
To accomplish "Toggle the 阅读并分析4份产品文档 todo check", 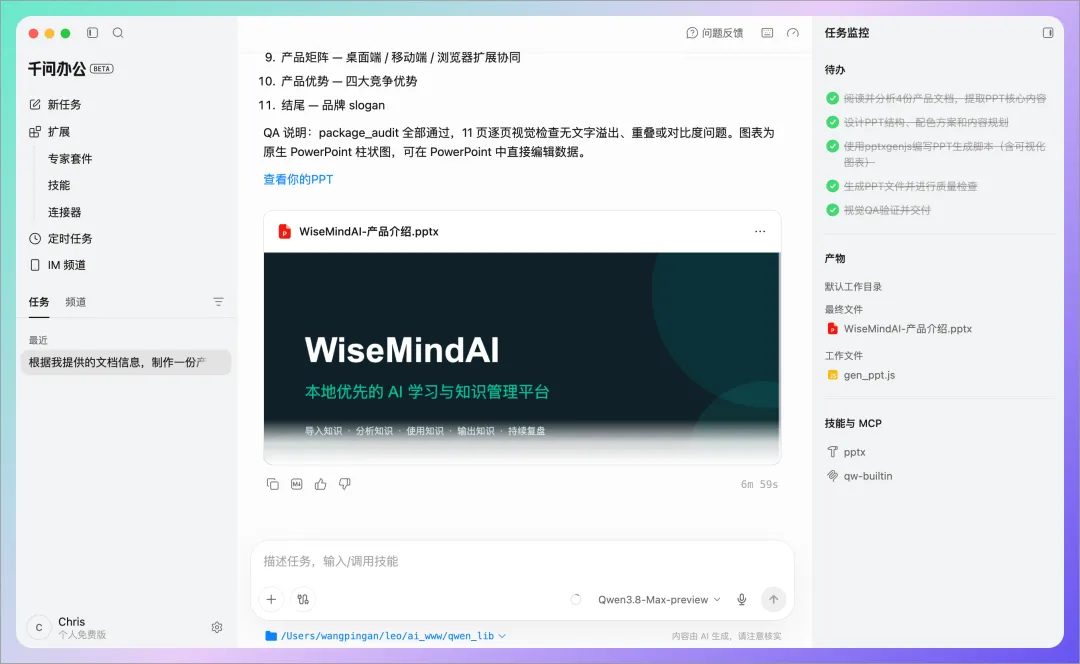I will pyautogui.click(x=832, y=98).
